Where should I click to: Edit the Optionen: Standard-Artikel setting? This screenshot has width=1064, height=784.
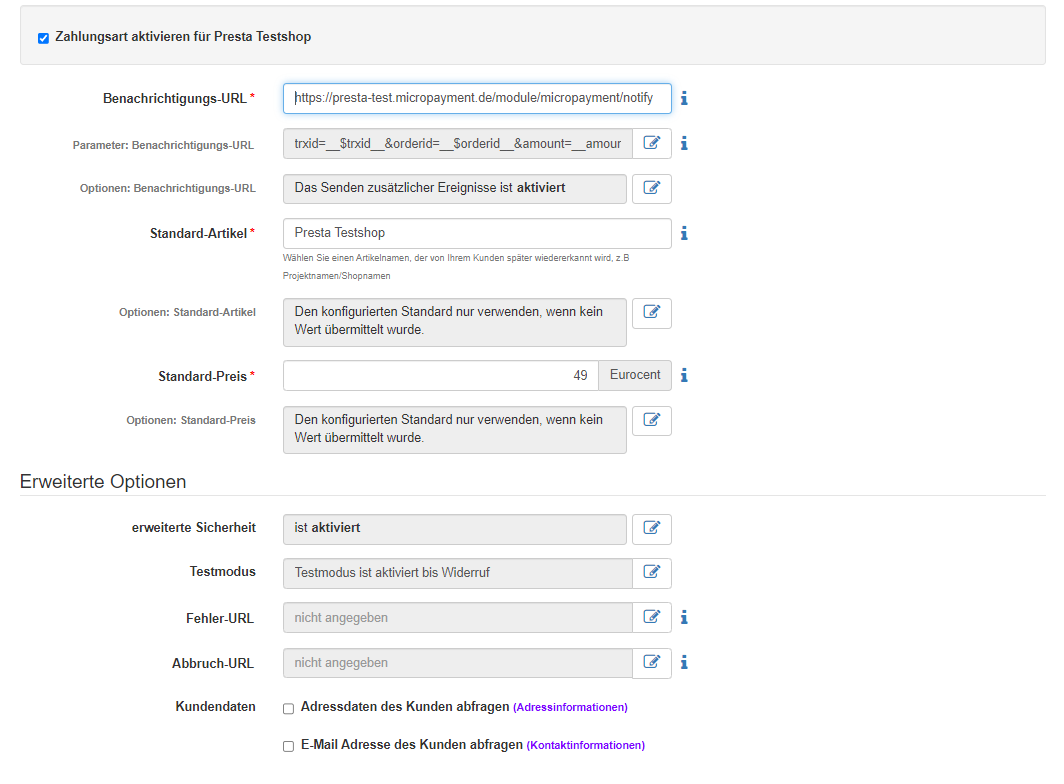pyautogui.click(x=651, y=312)
